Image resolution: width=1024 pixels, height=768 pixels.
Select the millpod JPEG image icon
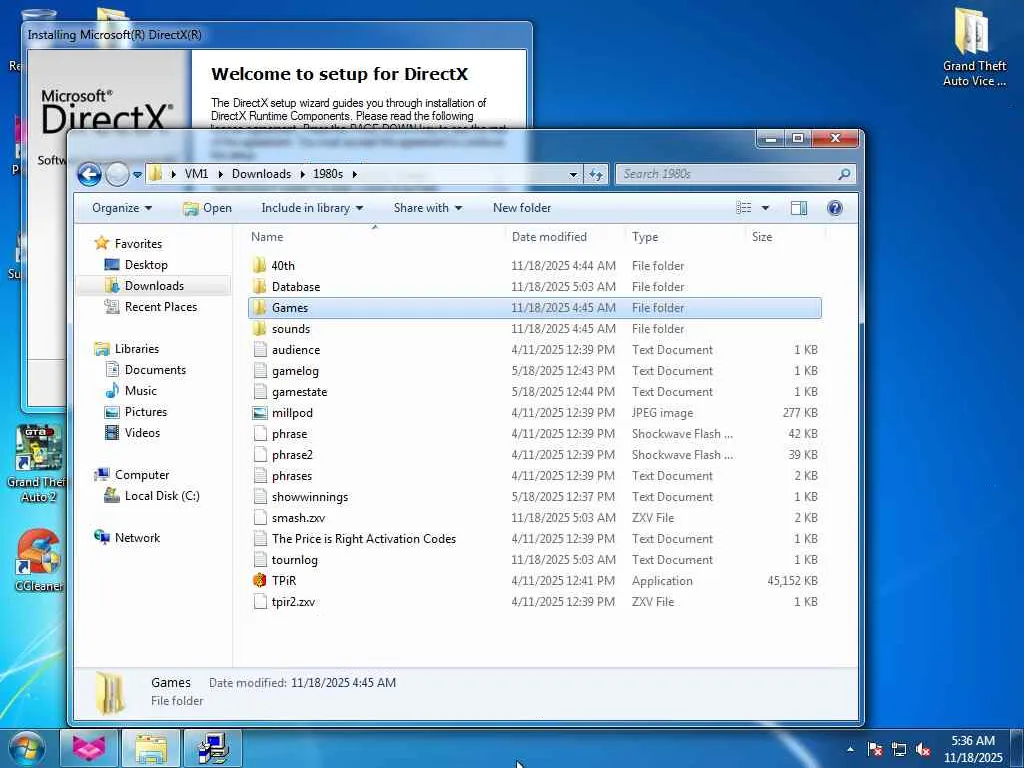pyautogui.click(x=260, y=413)
